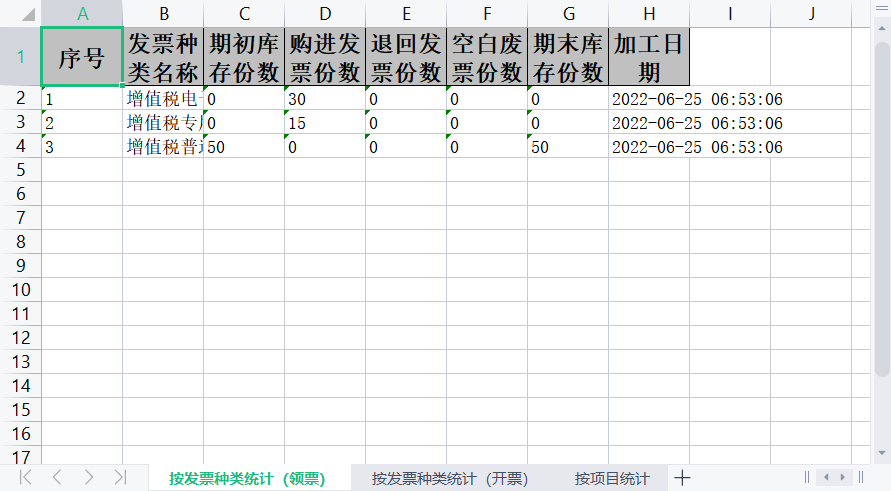Select cell C4 showing 50
This screenshot has height=491, width=891.
pyautogui.click(x=244, y=146)
